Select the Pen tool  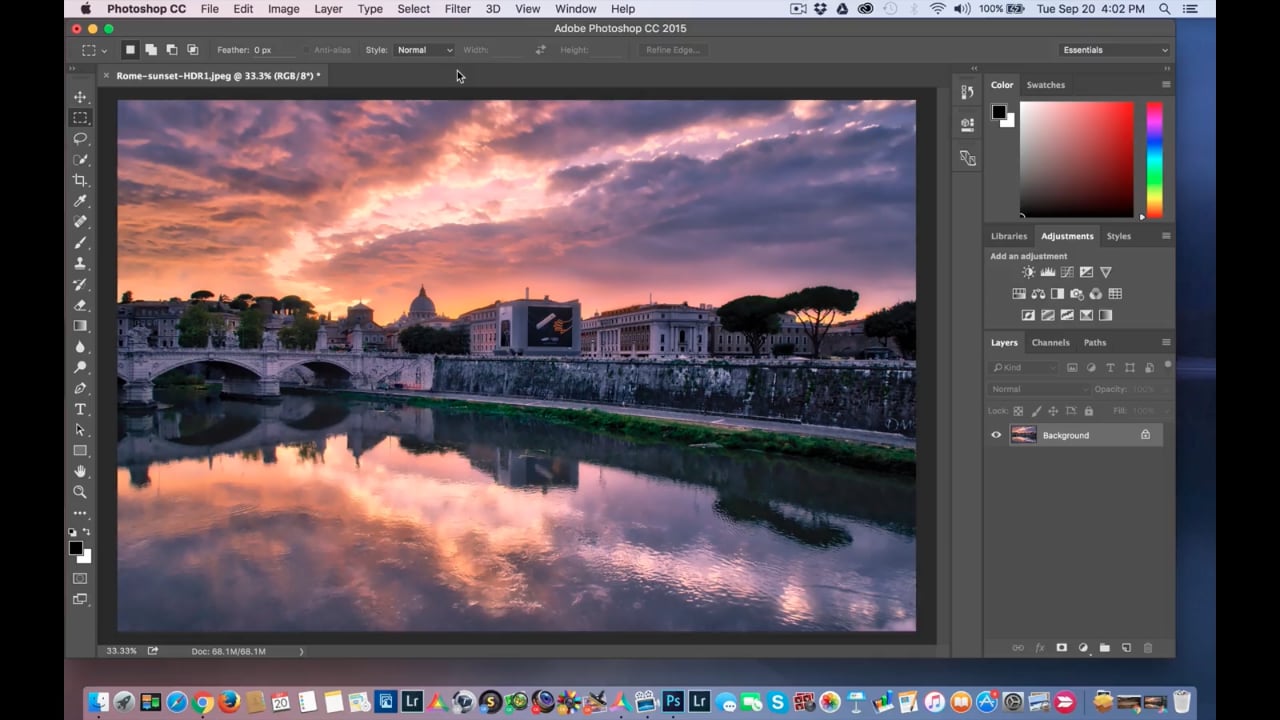pyautogui.click(x=80, y=388)
